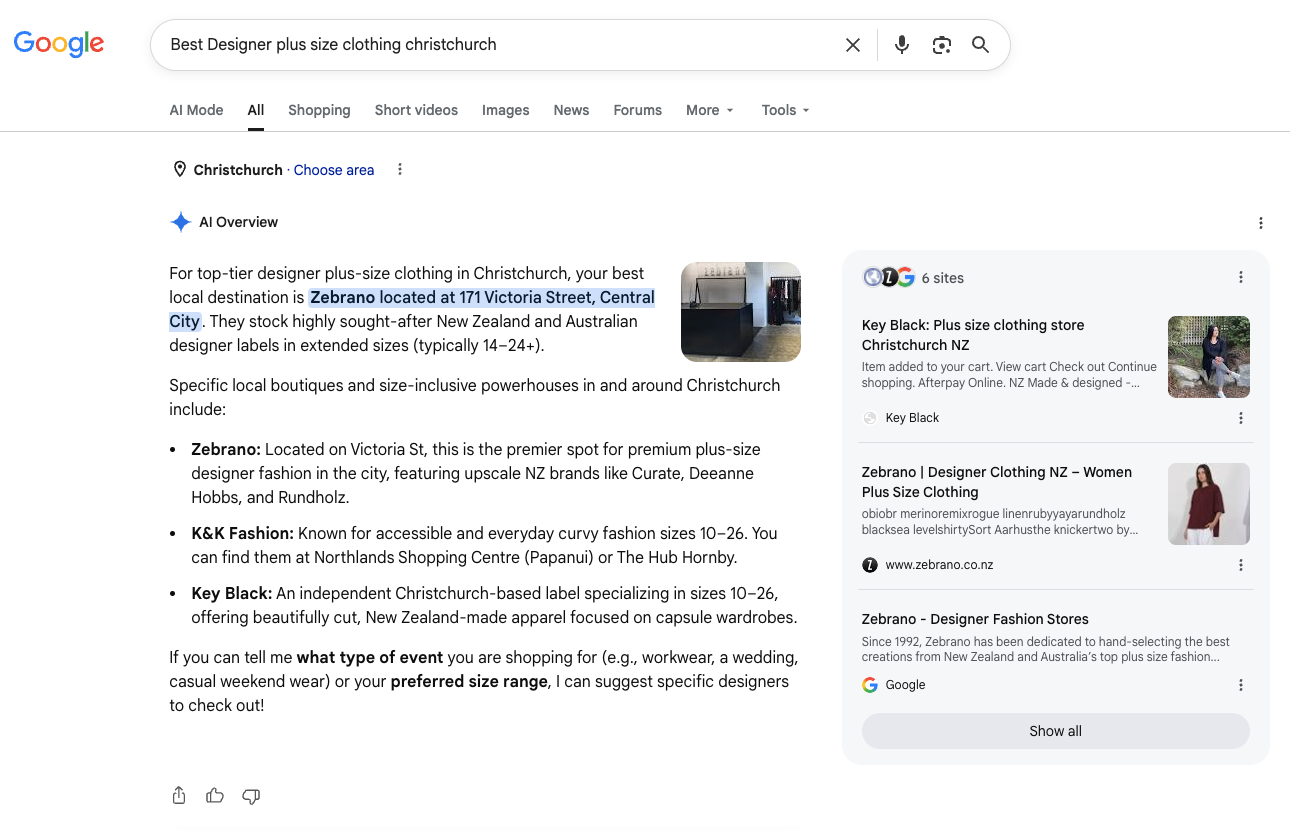Open Zebrano Designer Clothing NZ link
This screenshot has width=1290, height=831.
point(997,482)
